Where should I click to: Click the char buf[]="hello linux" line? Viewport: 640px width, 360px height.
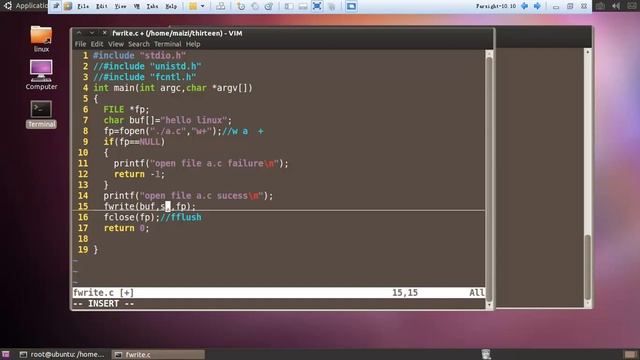pyautogui.click(x=168, y=120)
